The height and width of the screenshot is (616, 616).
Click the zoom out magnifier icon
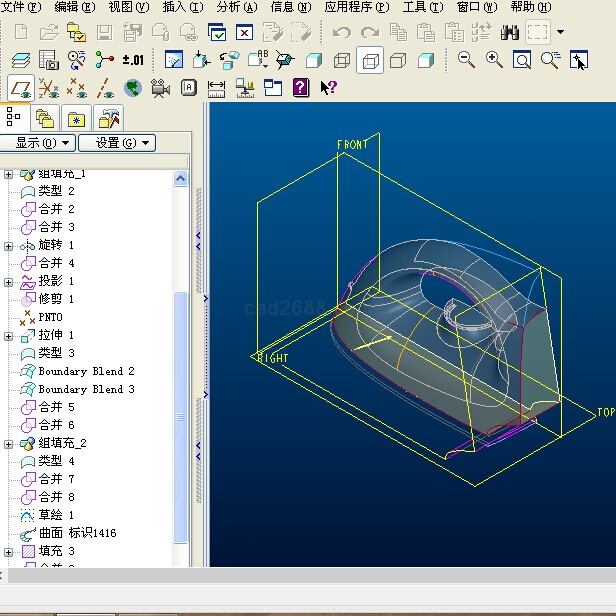(x=466, y=60)
